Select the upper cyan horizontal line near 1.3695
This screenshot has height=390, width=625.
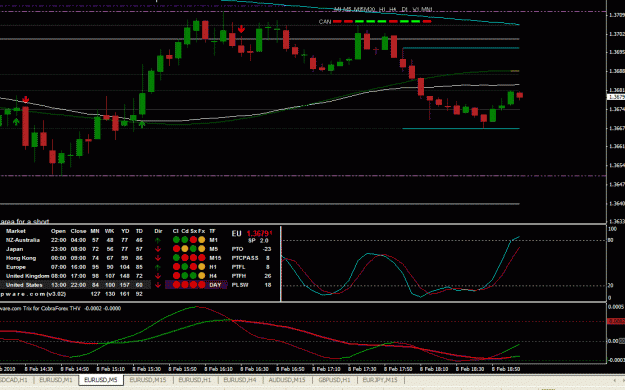(x=461, y=48)
